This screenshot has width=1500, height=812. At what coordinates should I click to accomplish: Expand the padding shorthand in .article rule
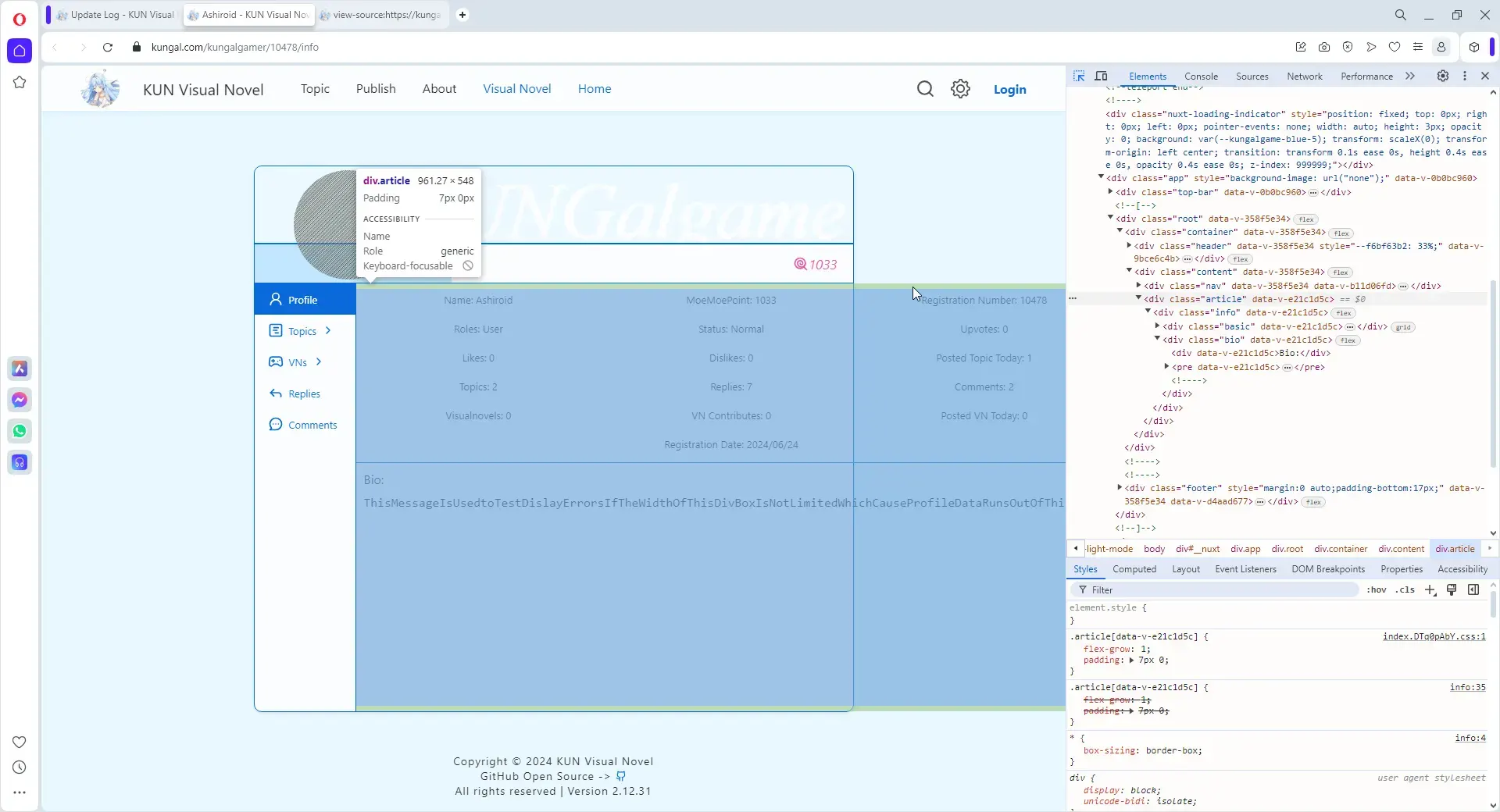[1131, 661]
